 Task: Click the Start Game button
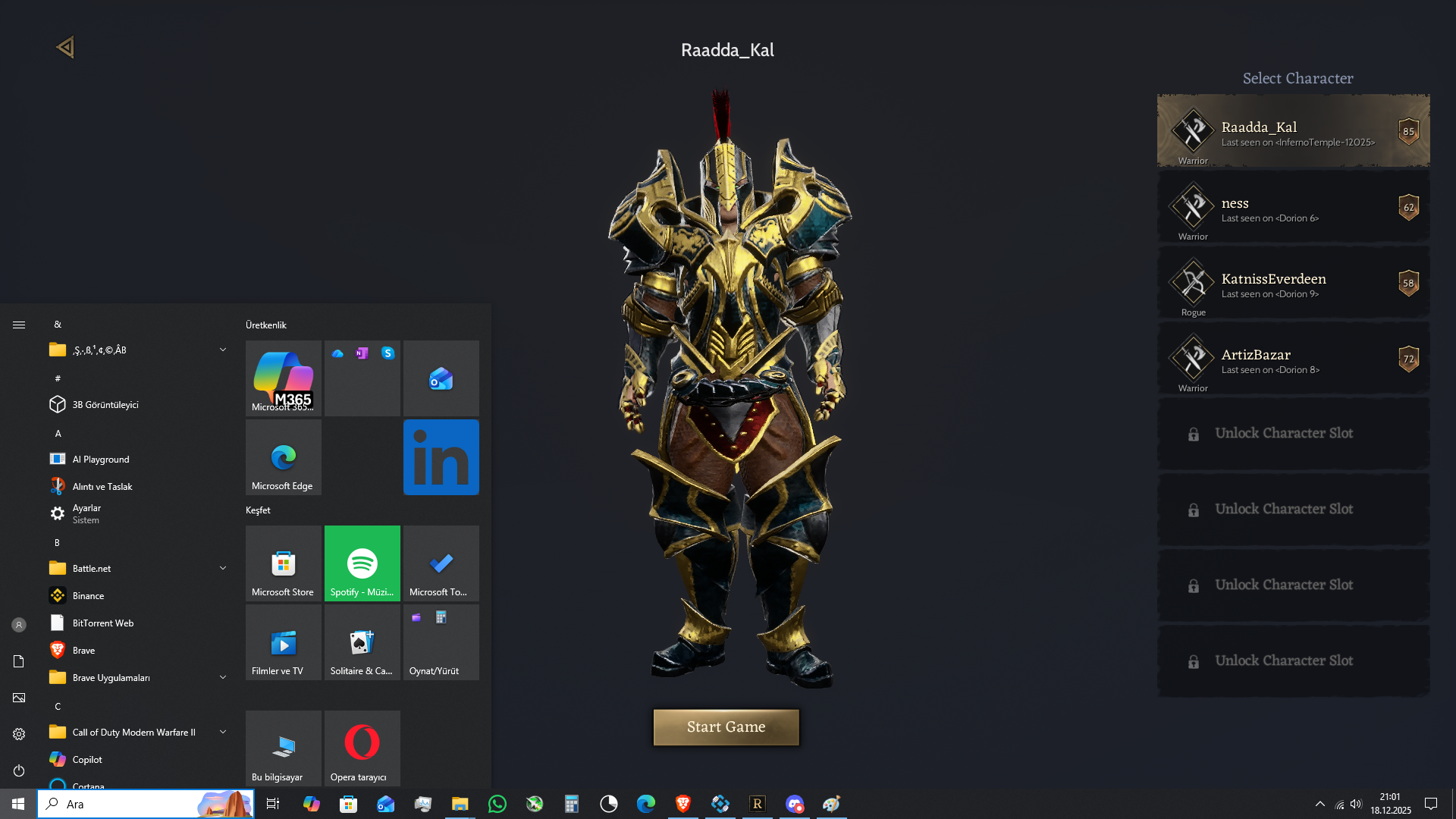726,727
